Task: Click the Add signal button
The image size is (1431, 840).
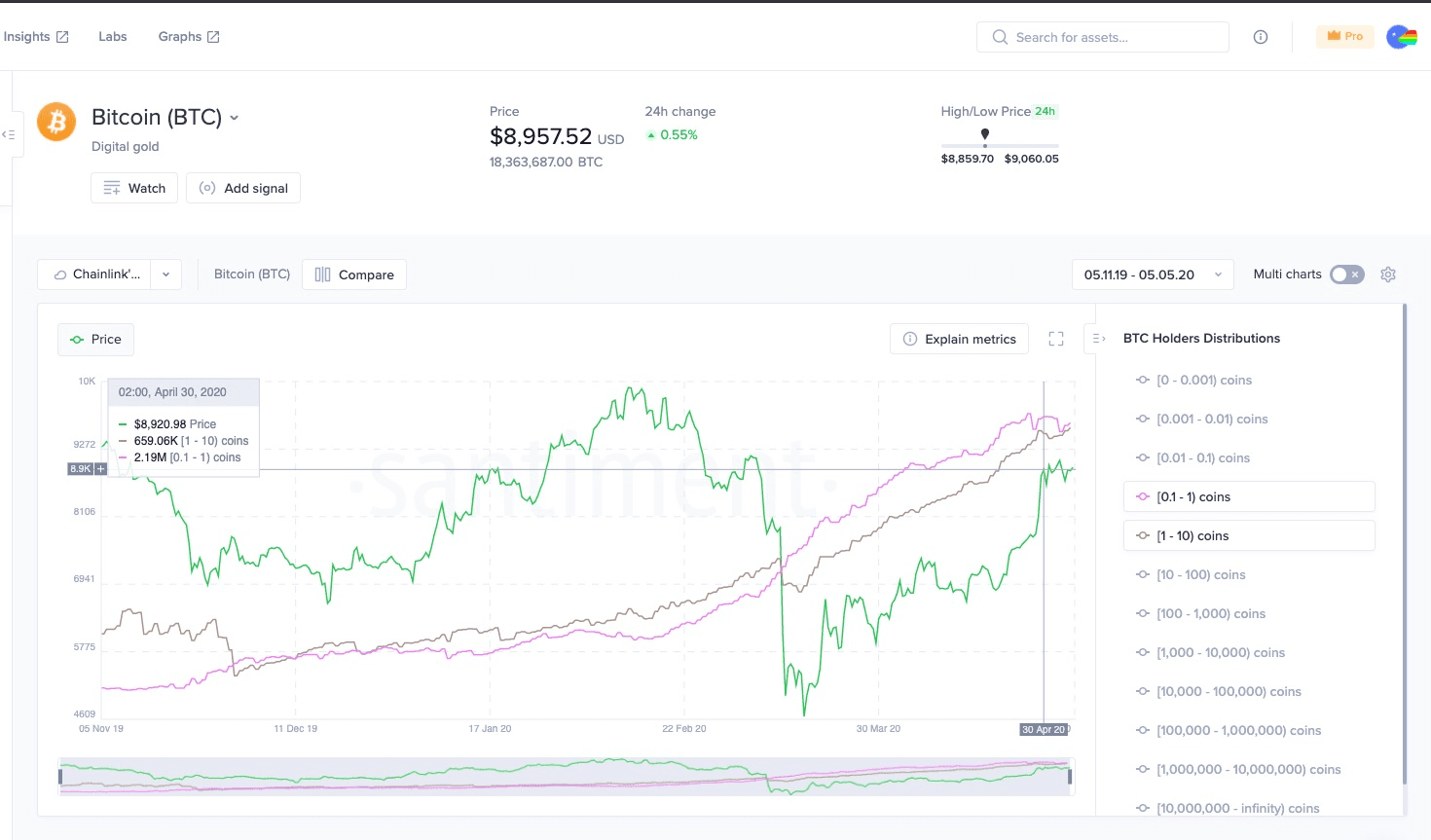Action: (x=243, y=188)
